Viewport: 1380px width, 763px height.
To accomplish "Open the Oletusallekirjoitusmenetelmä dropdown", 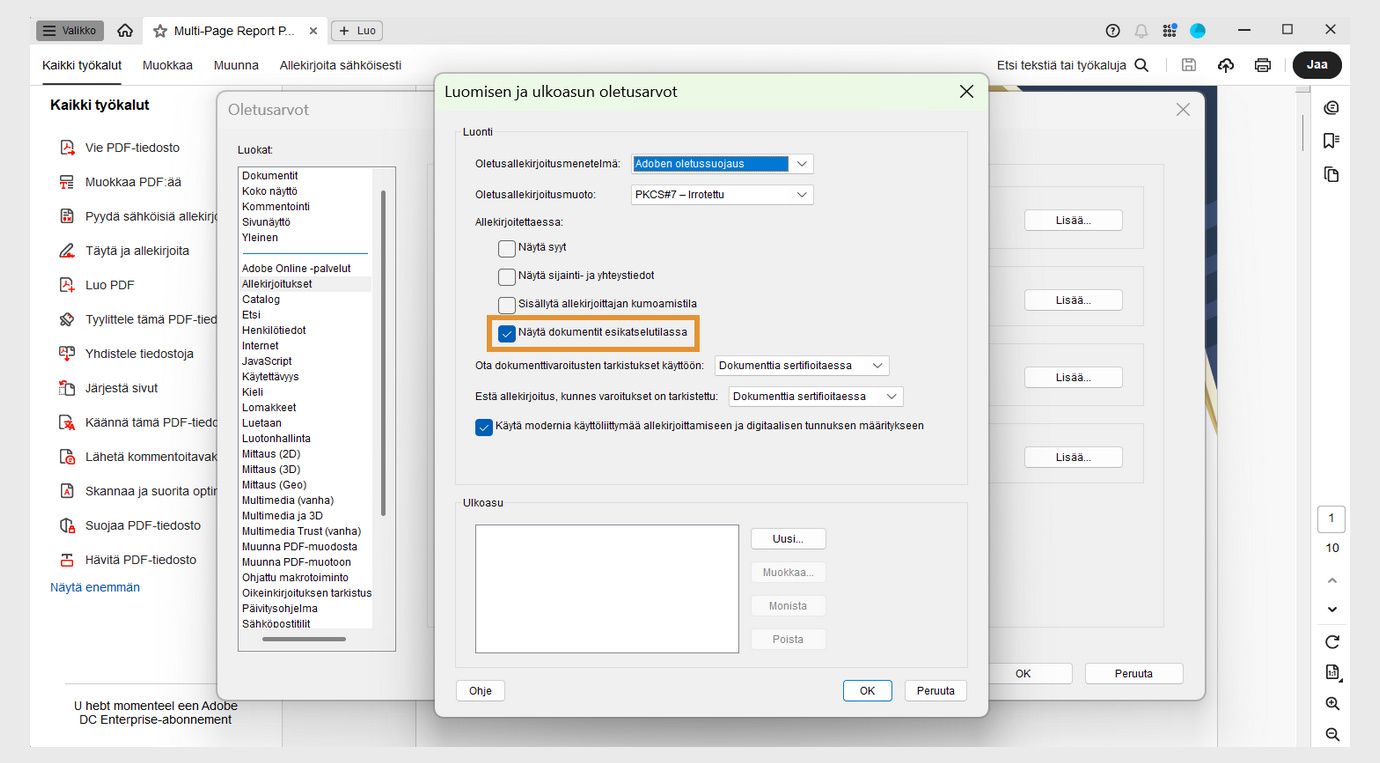I will click(723, 164).
